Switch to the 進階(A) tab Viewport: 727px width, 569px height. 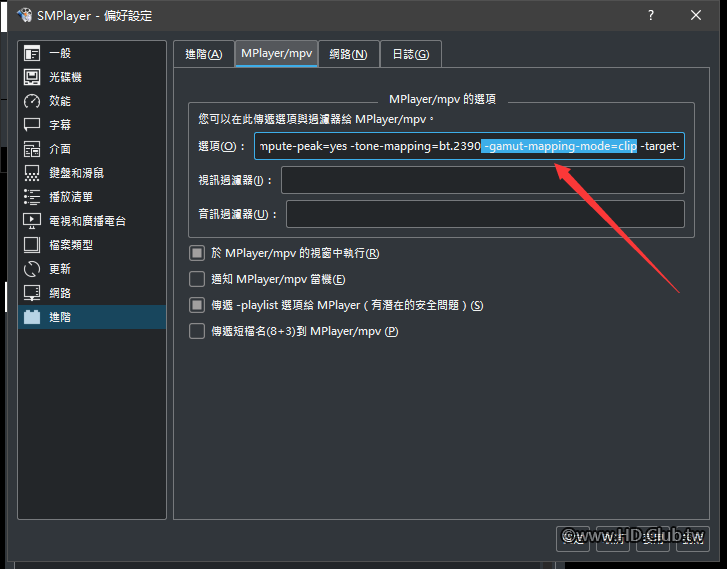[204, 54]
